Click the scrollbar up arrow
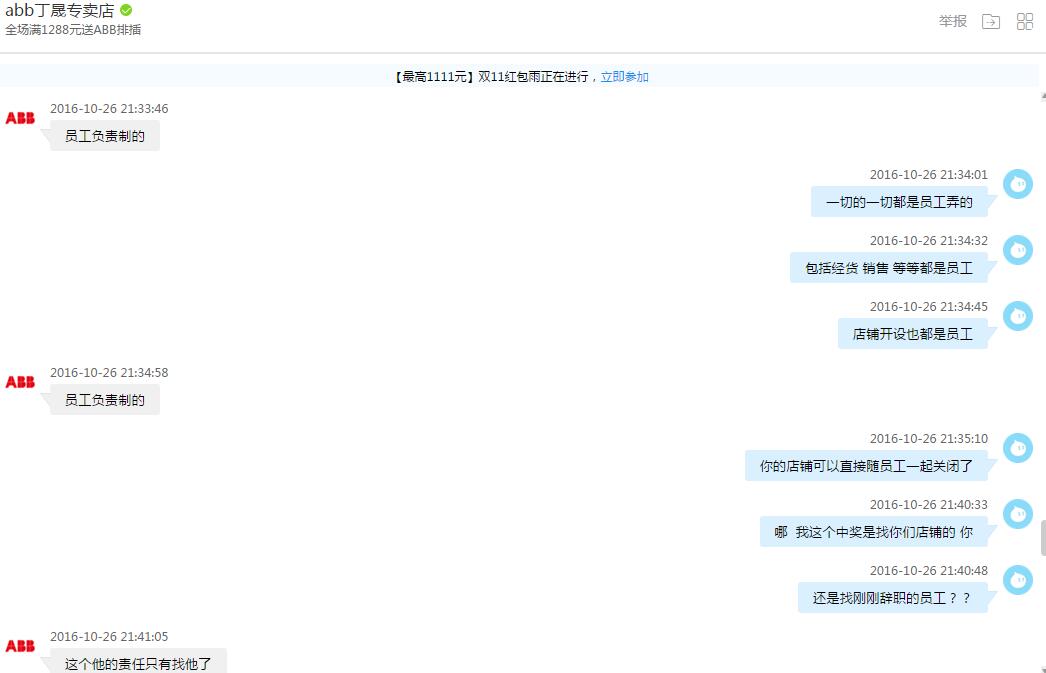 1043,97
